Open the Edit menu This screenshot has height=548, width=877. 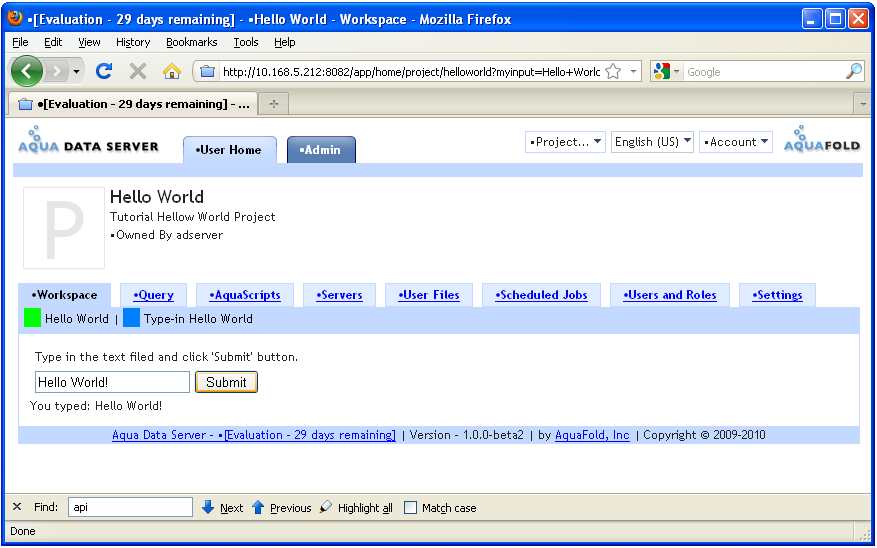[53, 42]
